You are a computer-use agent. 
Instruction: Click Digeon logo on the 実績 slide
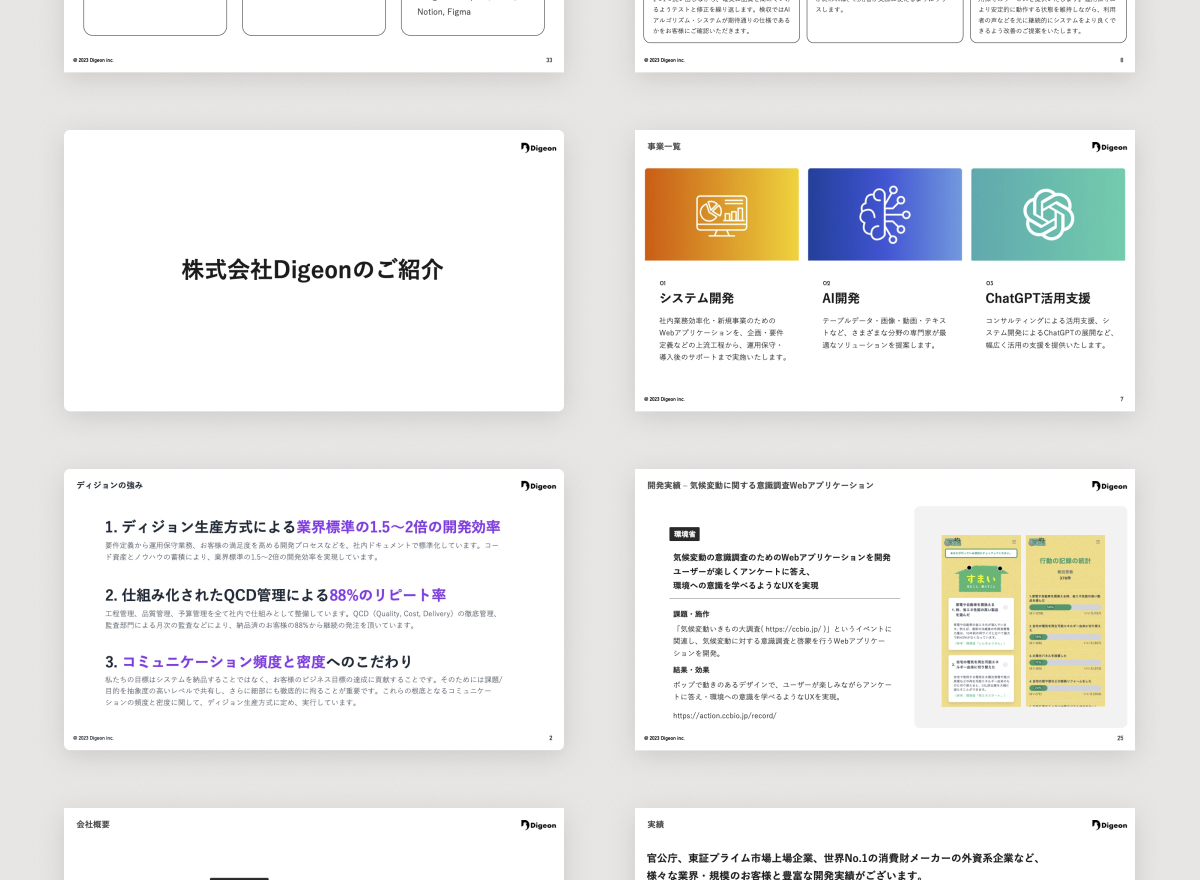pyautogui.click(x=1109, y=825)
